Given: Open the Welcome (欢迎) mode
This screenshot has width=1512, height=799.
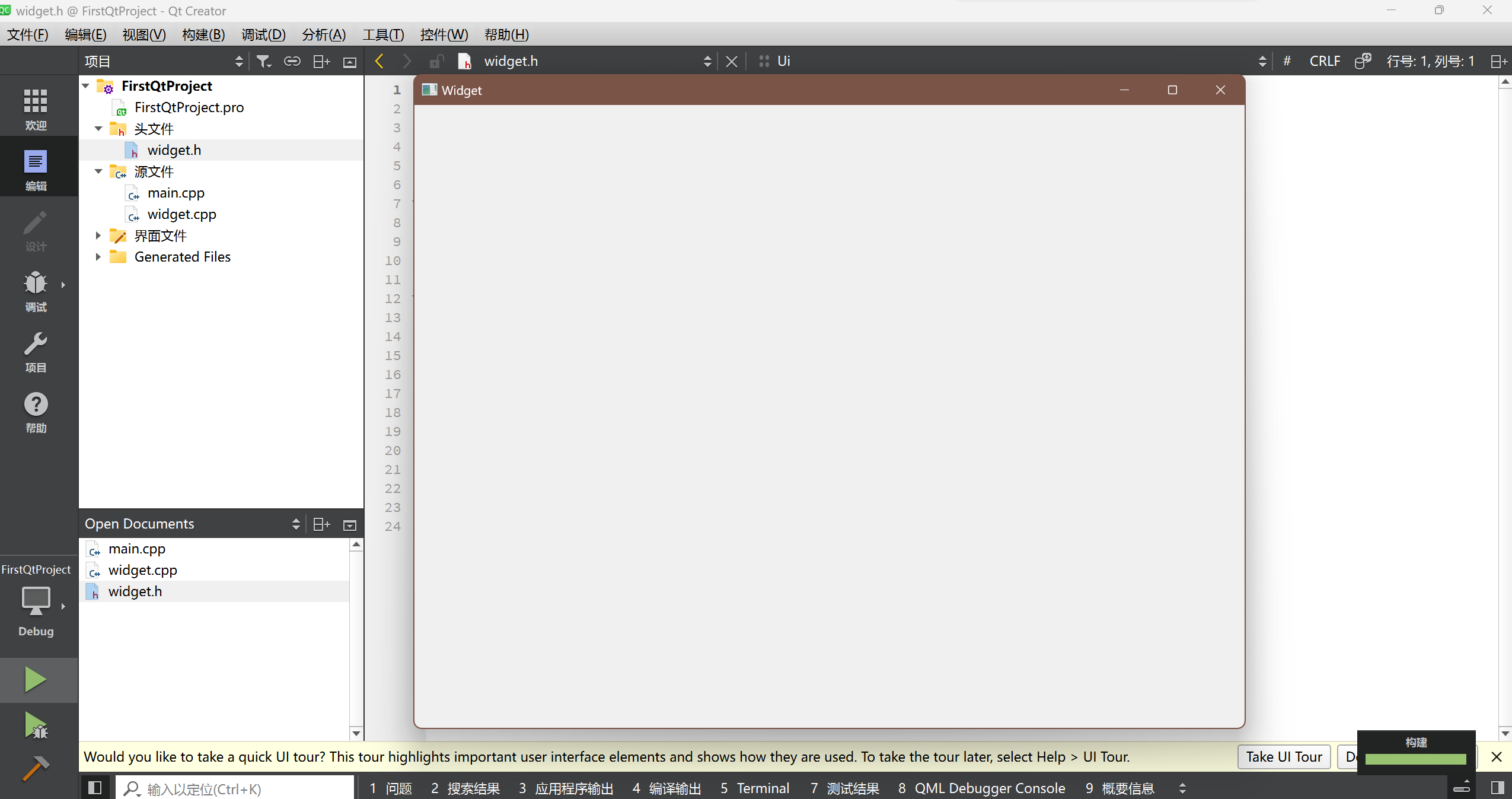Looking at the screenshot, I should [36, 109].
